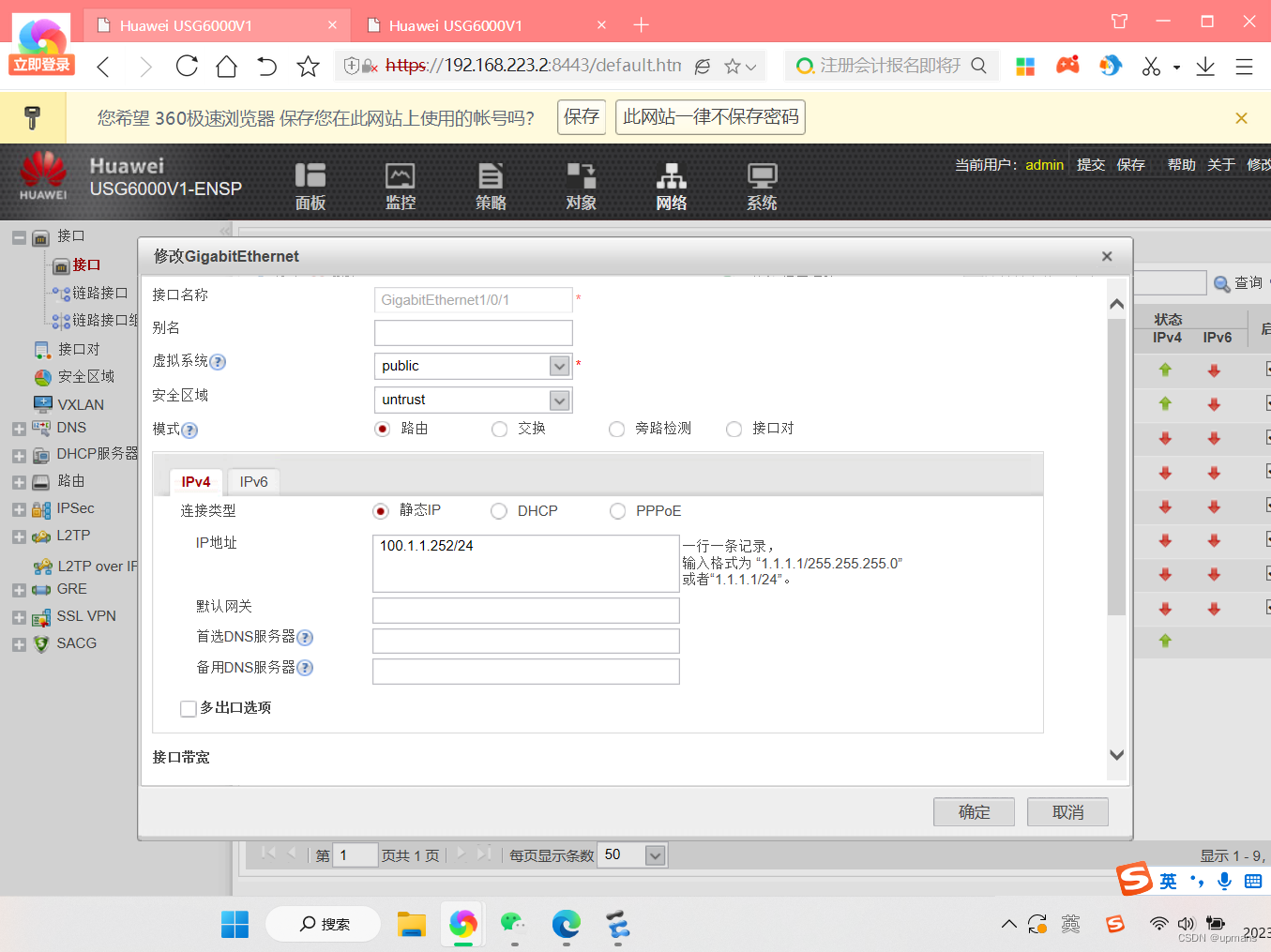Select 静态IP connection type
1271x952 pixels.
coord(380,511)
